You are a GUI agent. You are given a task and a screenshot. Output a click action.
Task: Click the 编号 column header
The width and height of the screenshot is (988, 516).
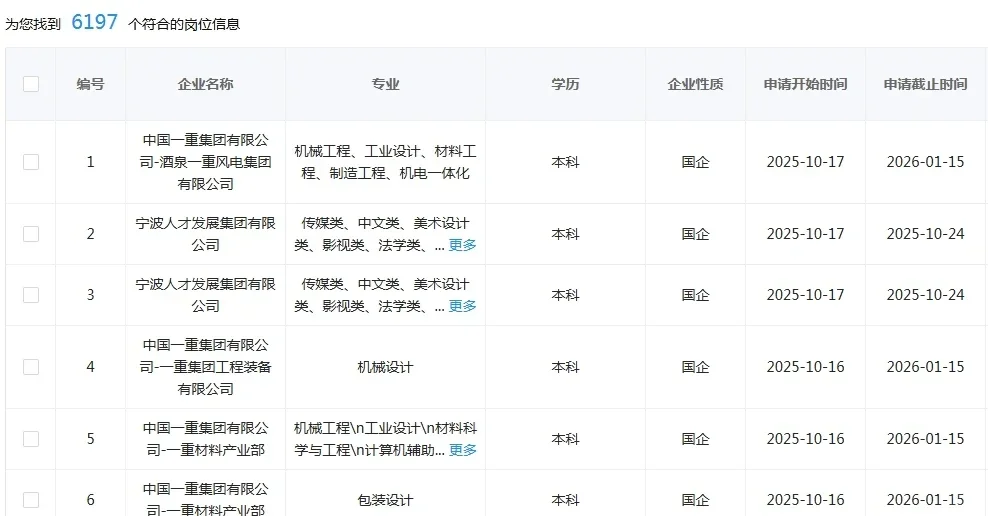[90, 84]
